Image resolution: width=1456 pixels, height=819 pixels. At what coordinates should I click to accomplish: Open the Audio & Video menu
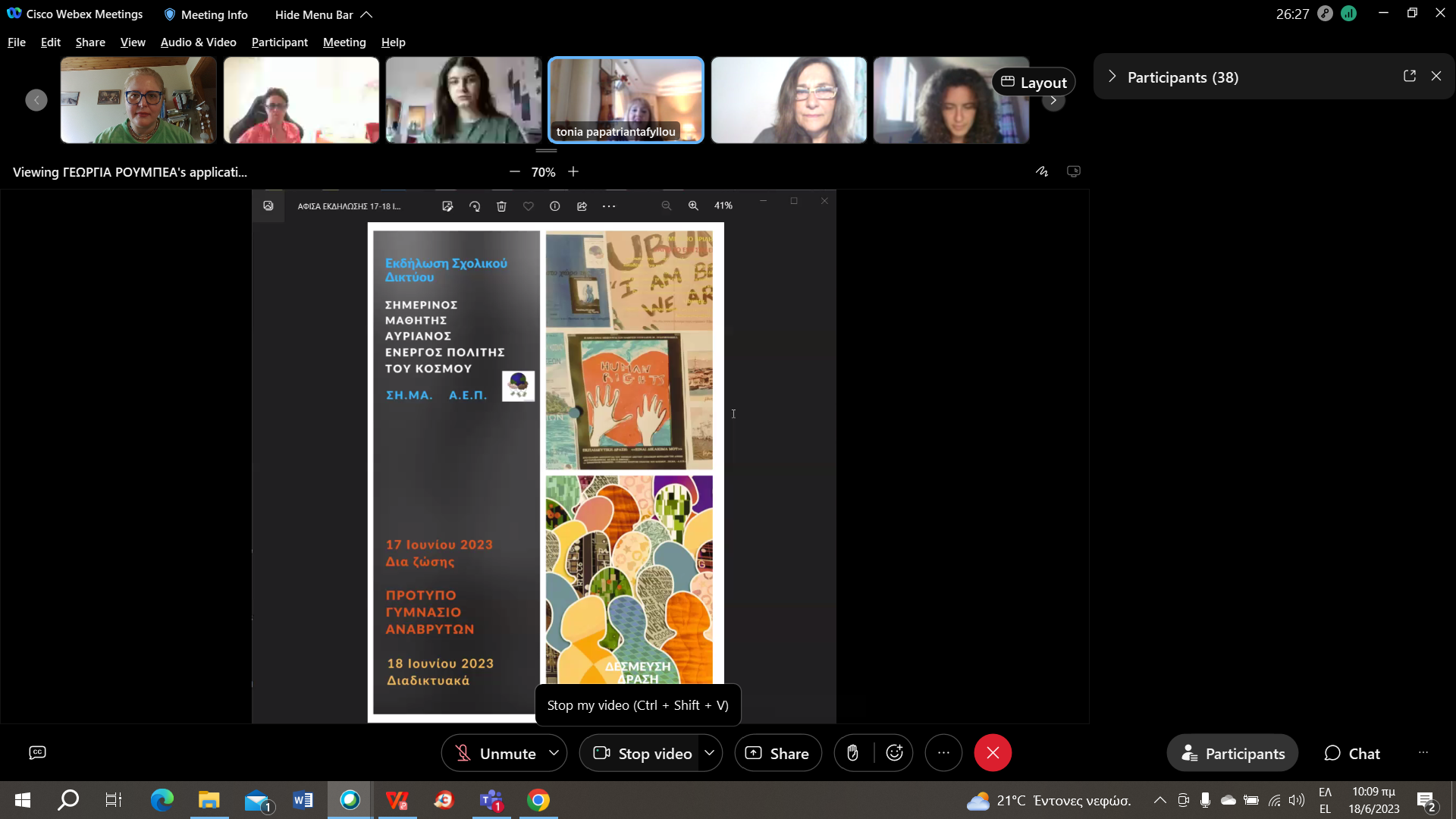[x=198, y=42]
